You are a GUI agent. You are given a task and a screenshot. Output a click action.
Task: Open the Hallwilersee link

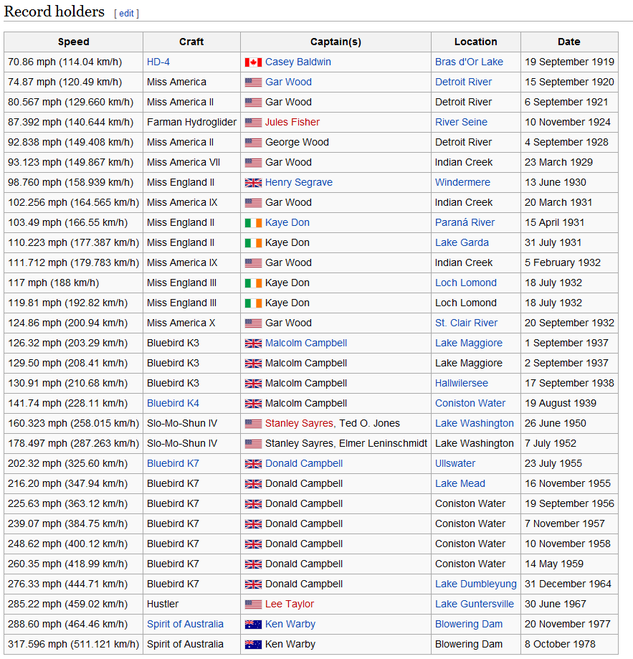(x=462, y=383)
